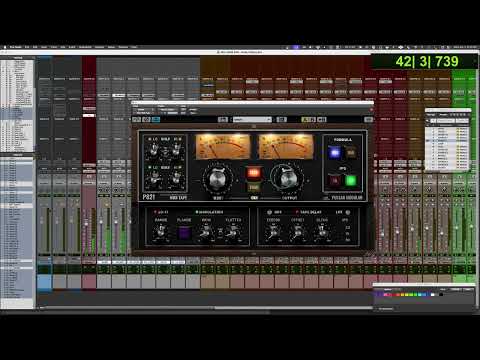Viewport: 480px width, 360px height.
Task: Click the left VU meter
Action: point(223,146)
